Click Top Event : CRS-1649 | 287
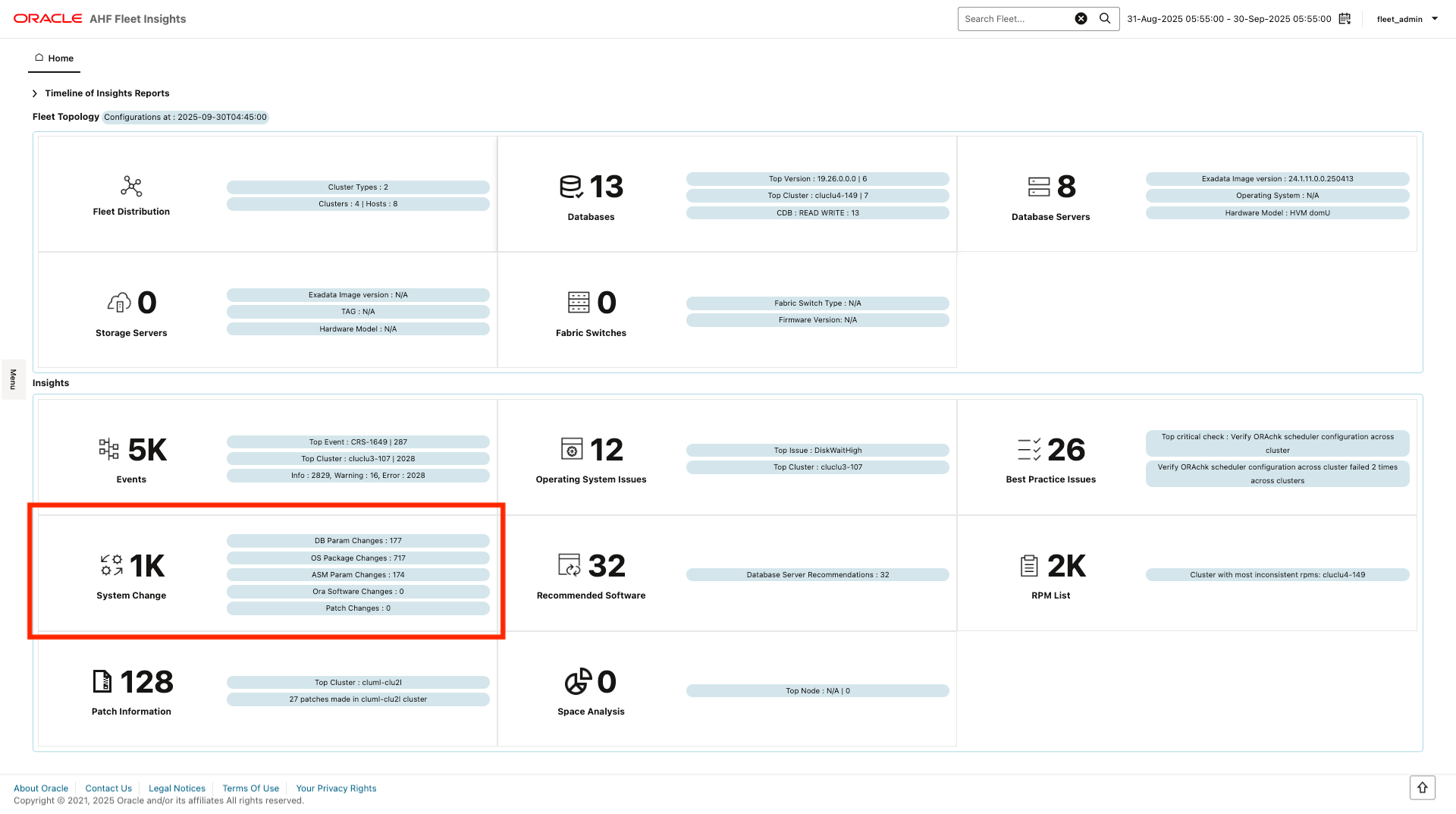Screen dimensions: 1456x814 tap(358, 442)
